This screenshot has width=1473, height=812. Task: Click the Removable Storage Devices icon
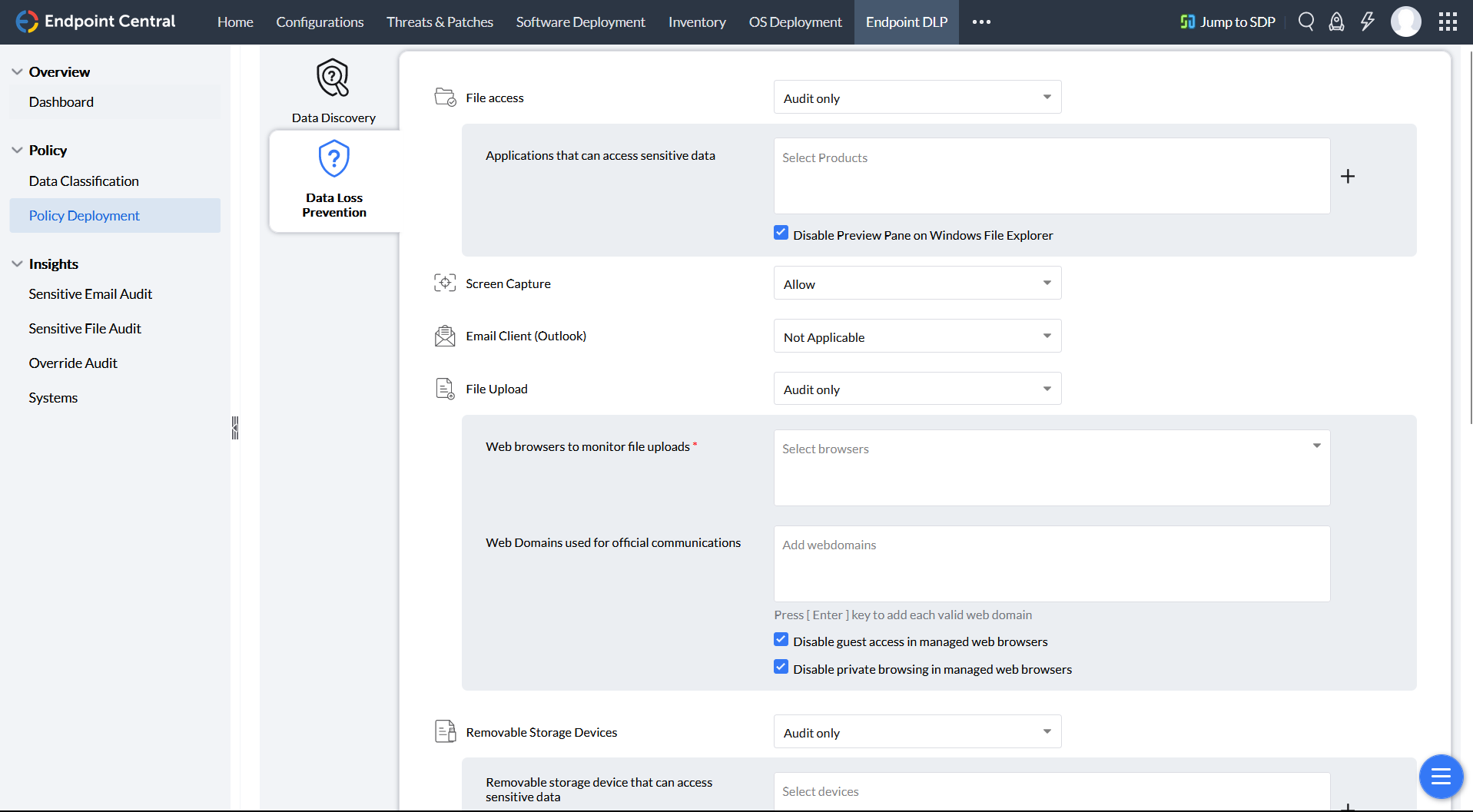point(444,731)
